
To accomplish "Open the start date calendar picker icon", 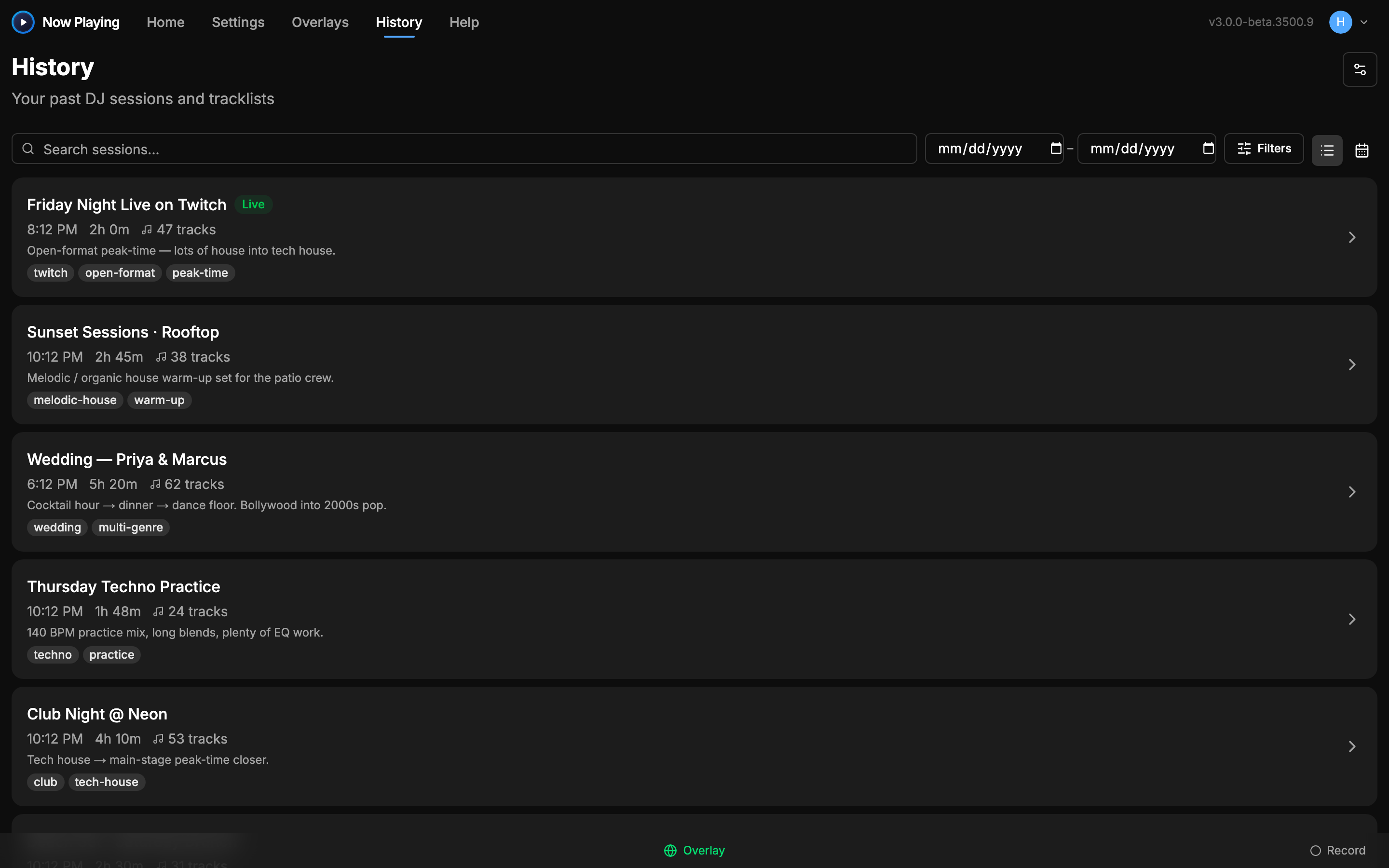I will [1056, 148].
